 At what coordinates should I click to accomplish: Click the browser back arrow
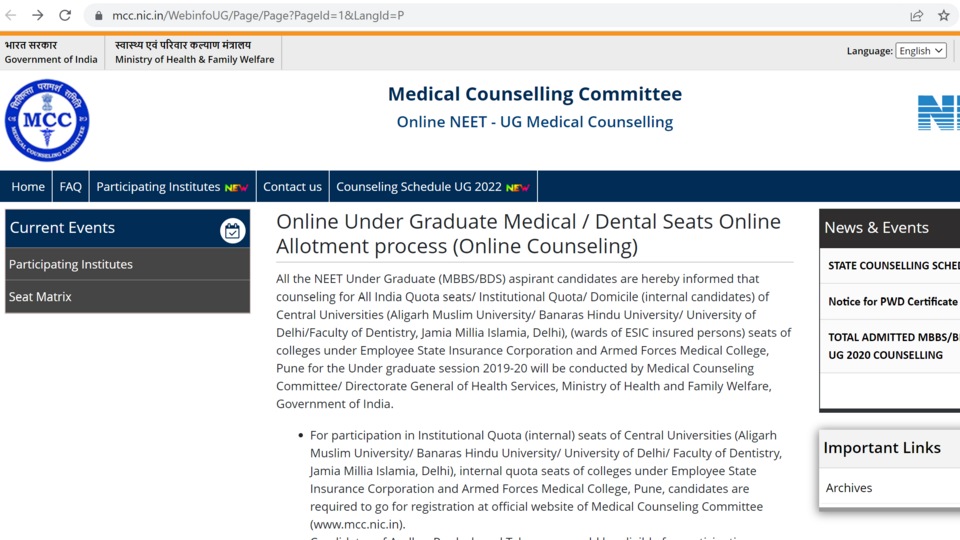click(10, 15)
